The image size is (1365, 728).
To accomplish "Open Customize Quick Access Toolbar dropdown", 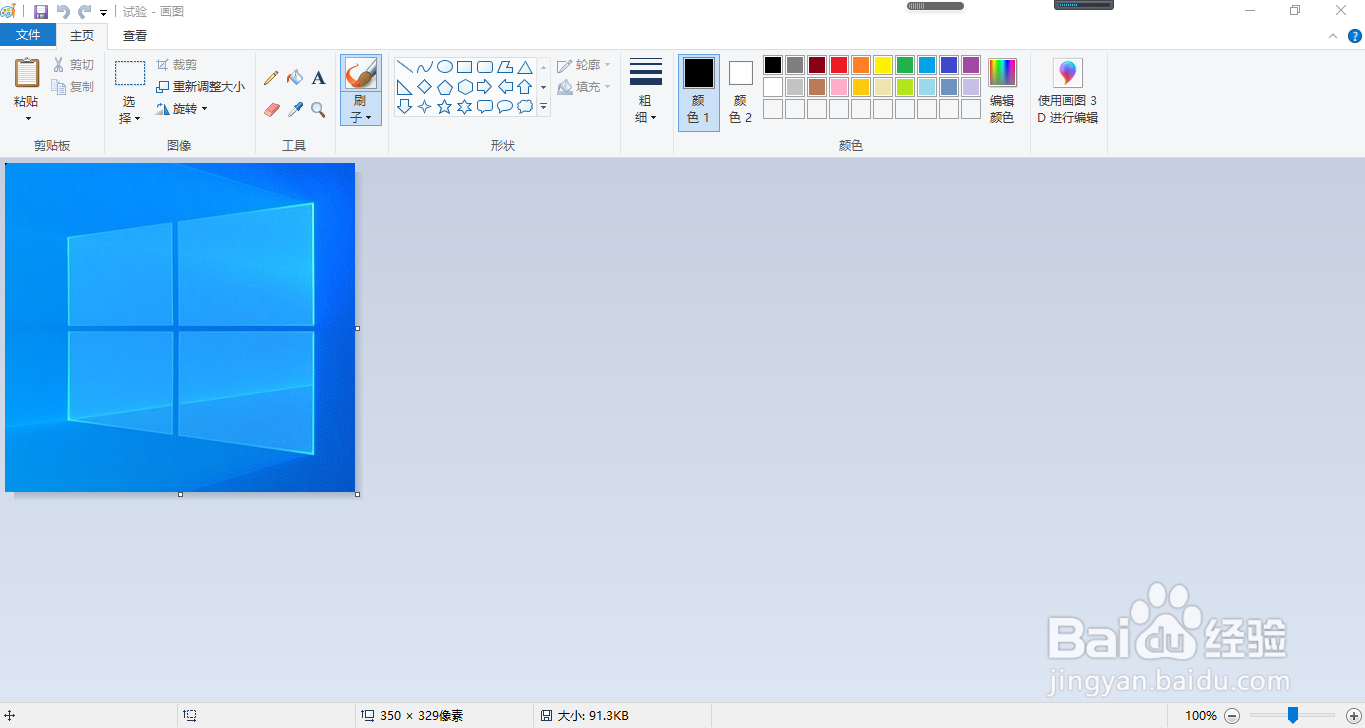I will [x=103, y=13].
